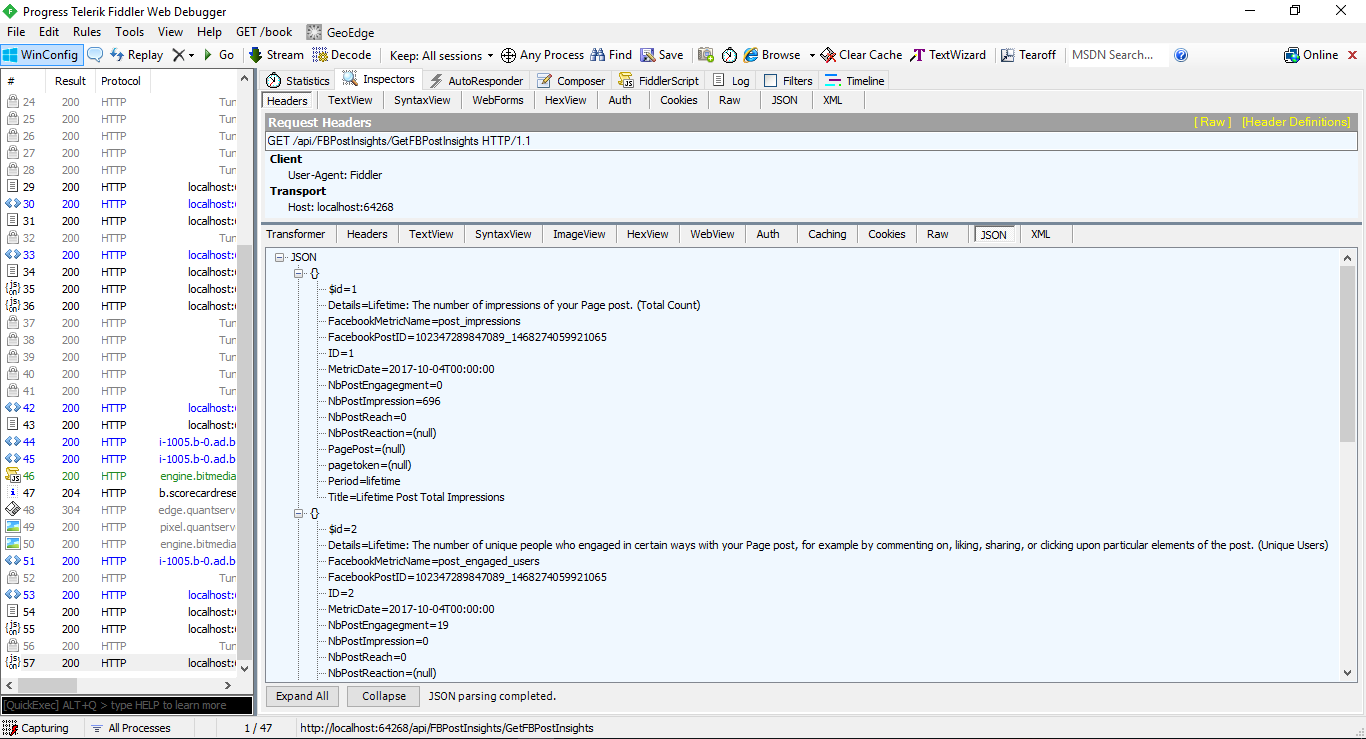The width and height of the screenshot is (1366, 739).
Task: Toggle the Decode option
Action: pyautogui.click(x=342, y=55)
